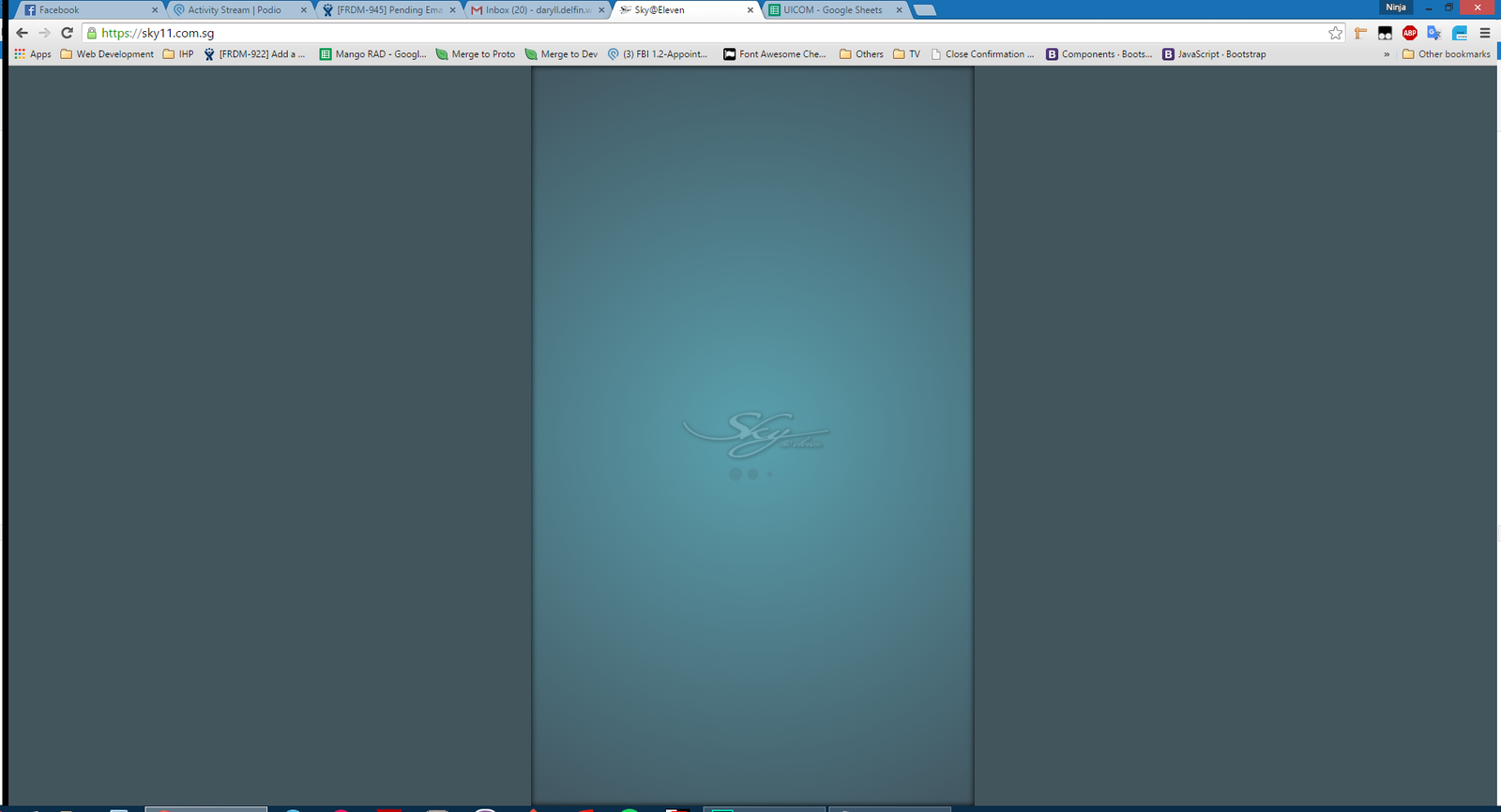The image size is (1501, 812).
Task: Open the Close Confirmation bookmark
Action: [982, 54]
